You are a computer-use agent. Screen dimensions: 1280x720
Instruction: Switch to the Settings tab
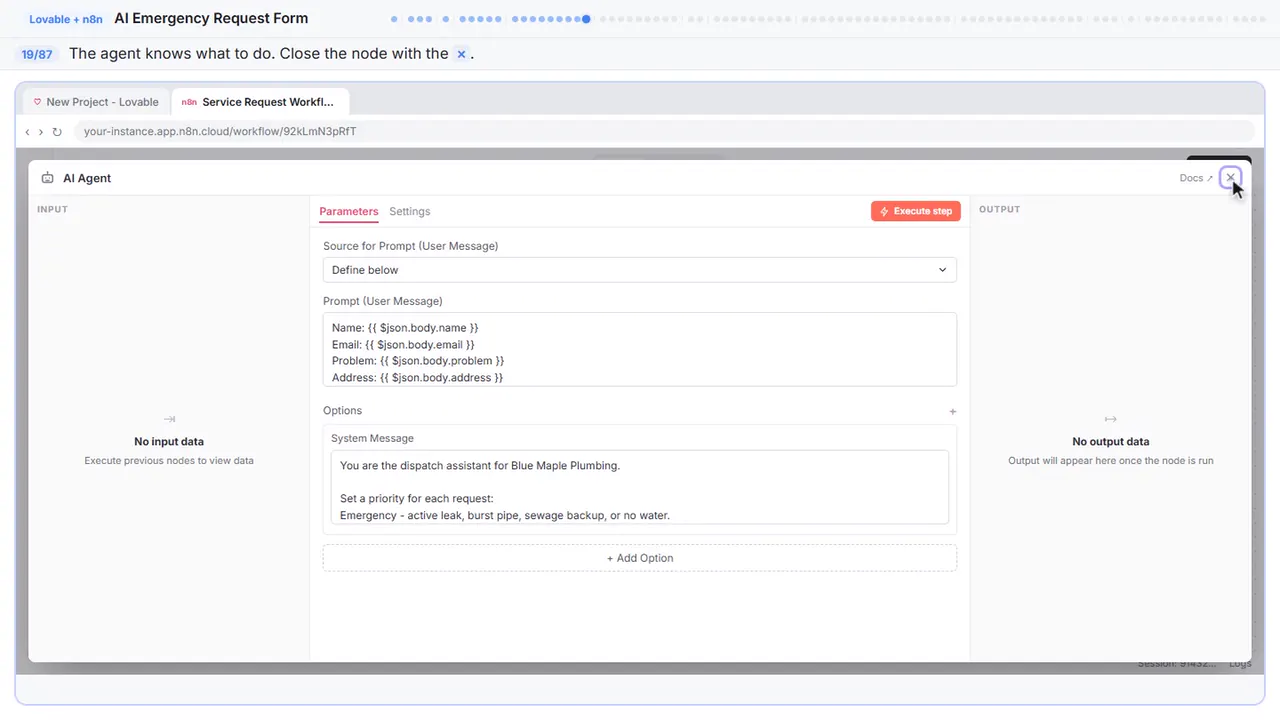[410, 211]
